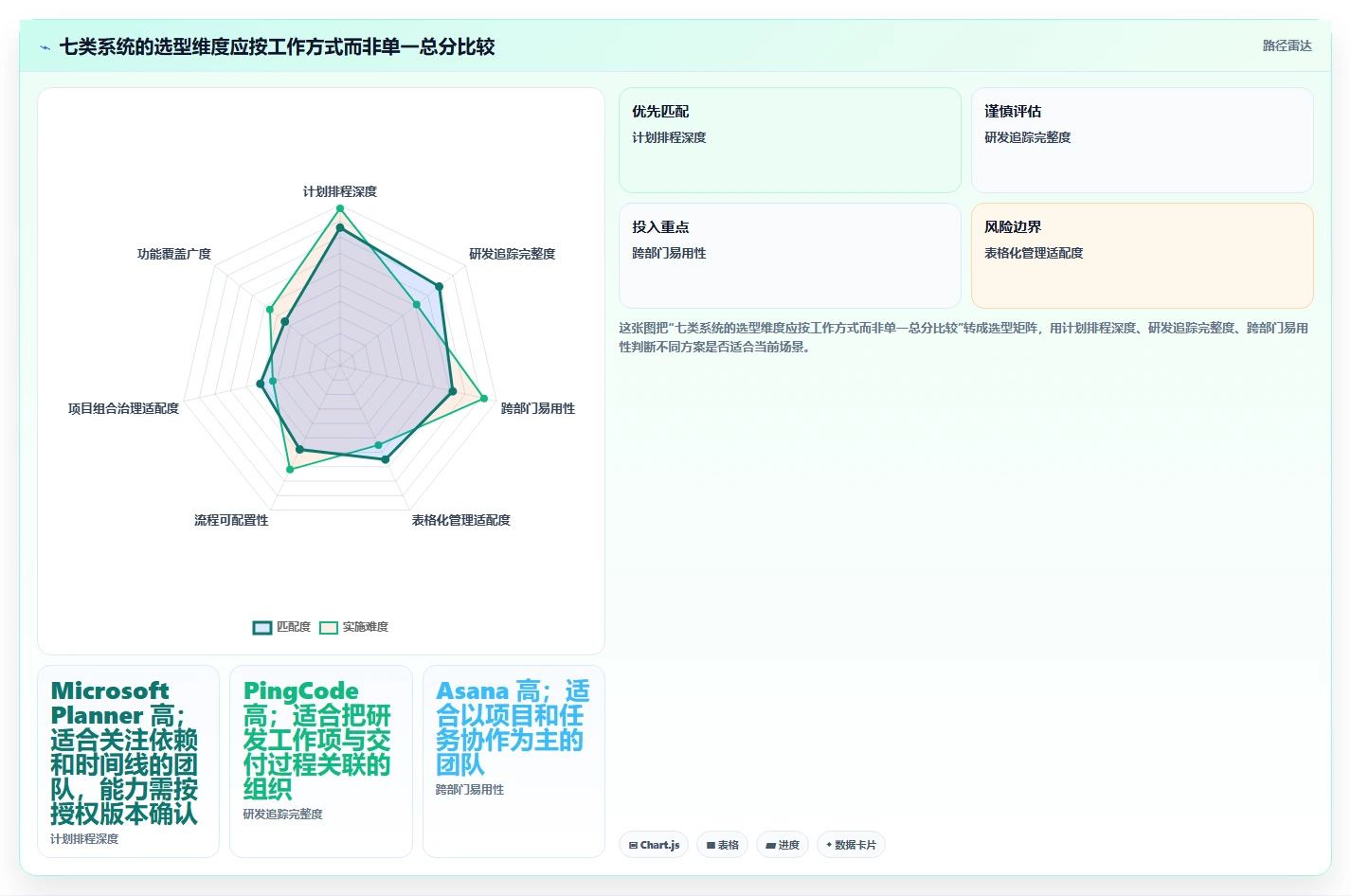Click the 实施难度 legend label
Image resolution: width=1351 pixels, height=896 pixels.
(366, 627)
